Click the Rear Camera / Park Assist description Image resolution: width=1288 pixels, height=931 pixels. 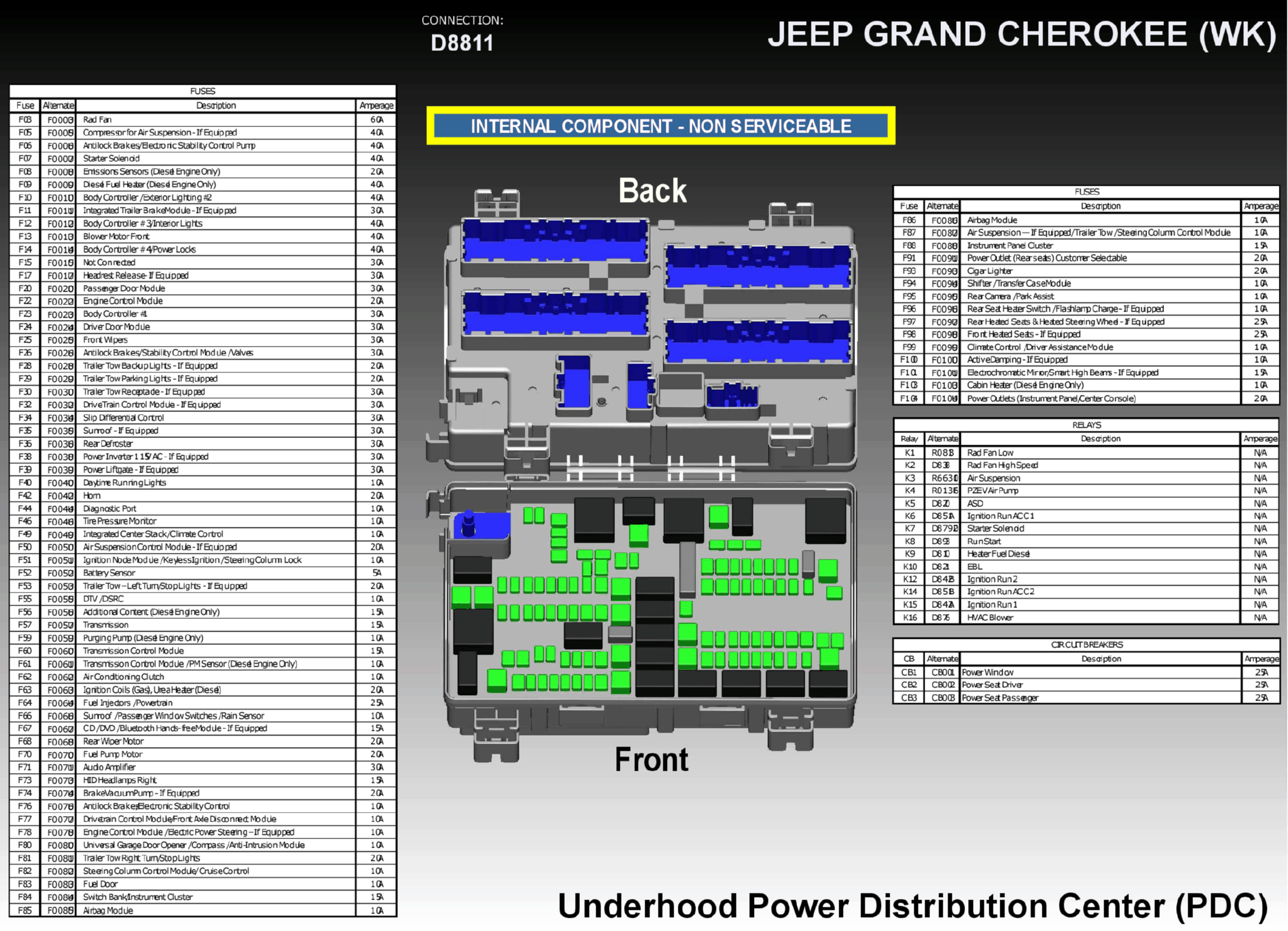1010,296
